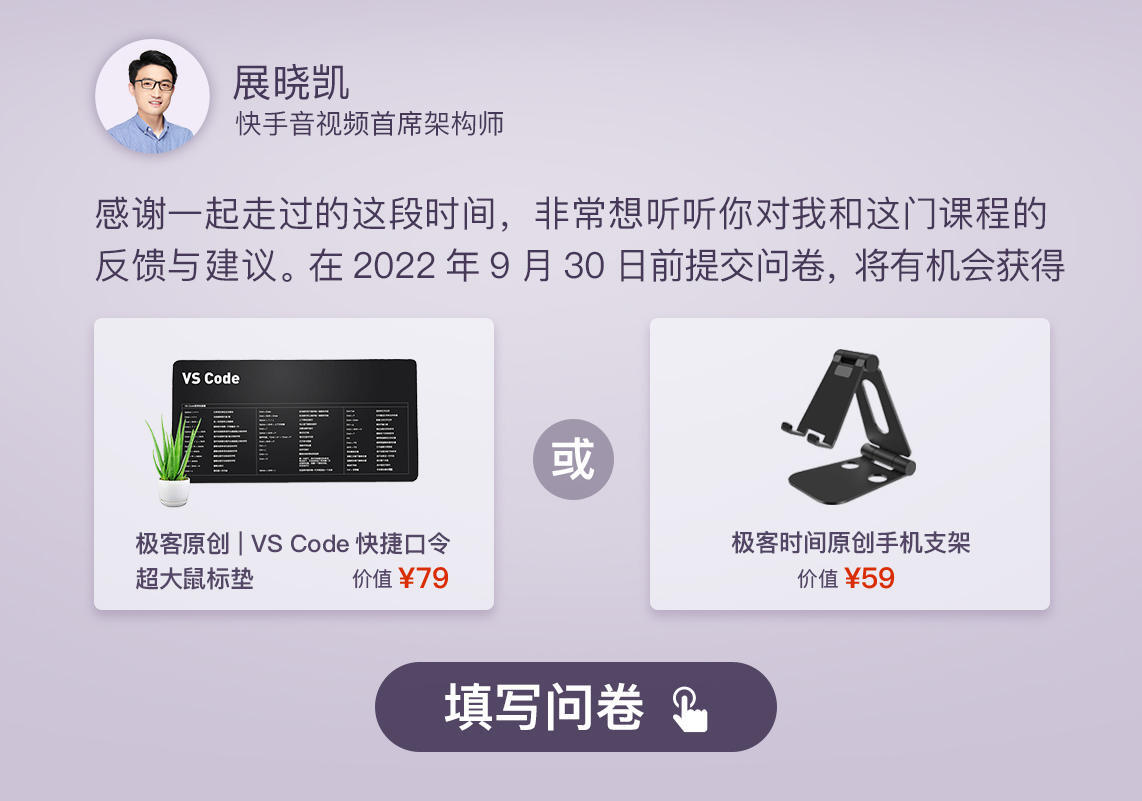Click the 极客时间原创手机支架 title
This screenshot has width=1142, height=801.
[851, 542]
